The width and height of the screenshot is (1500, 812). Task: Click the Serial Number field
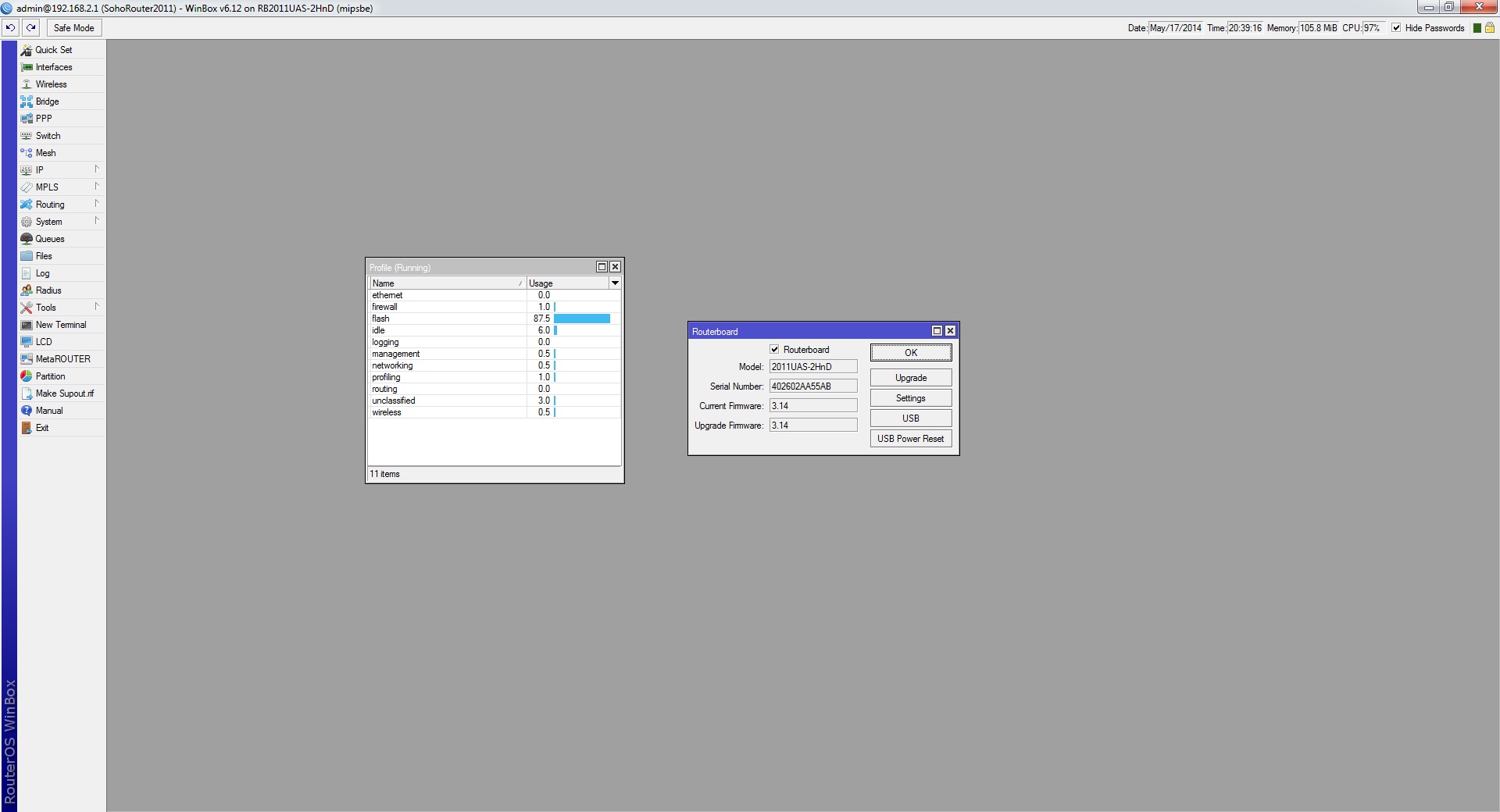coord(812,386)
